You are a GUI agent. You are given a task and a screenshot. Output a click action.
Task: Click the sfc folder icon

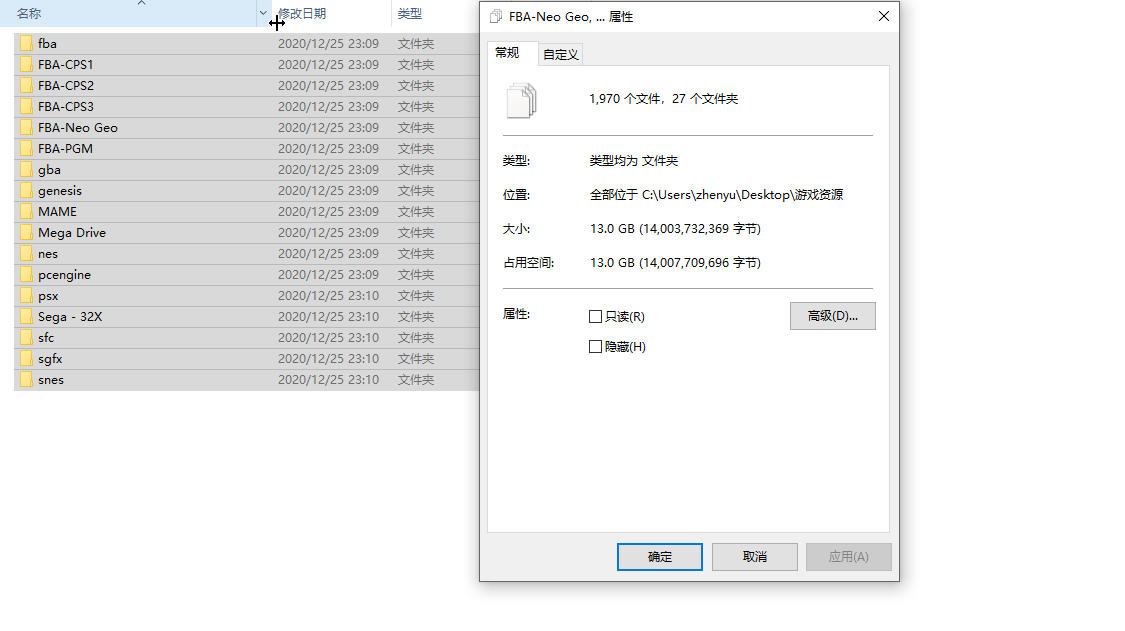[x=27, y=337]
